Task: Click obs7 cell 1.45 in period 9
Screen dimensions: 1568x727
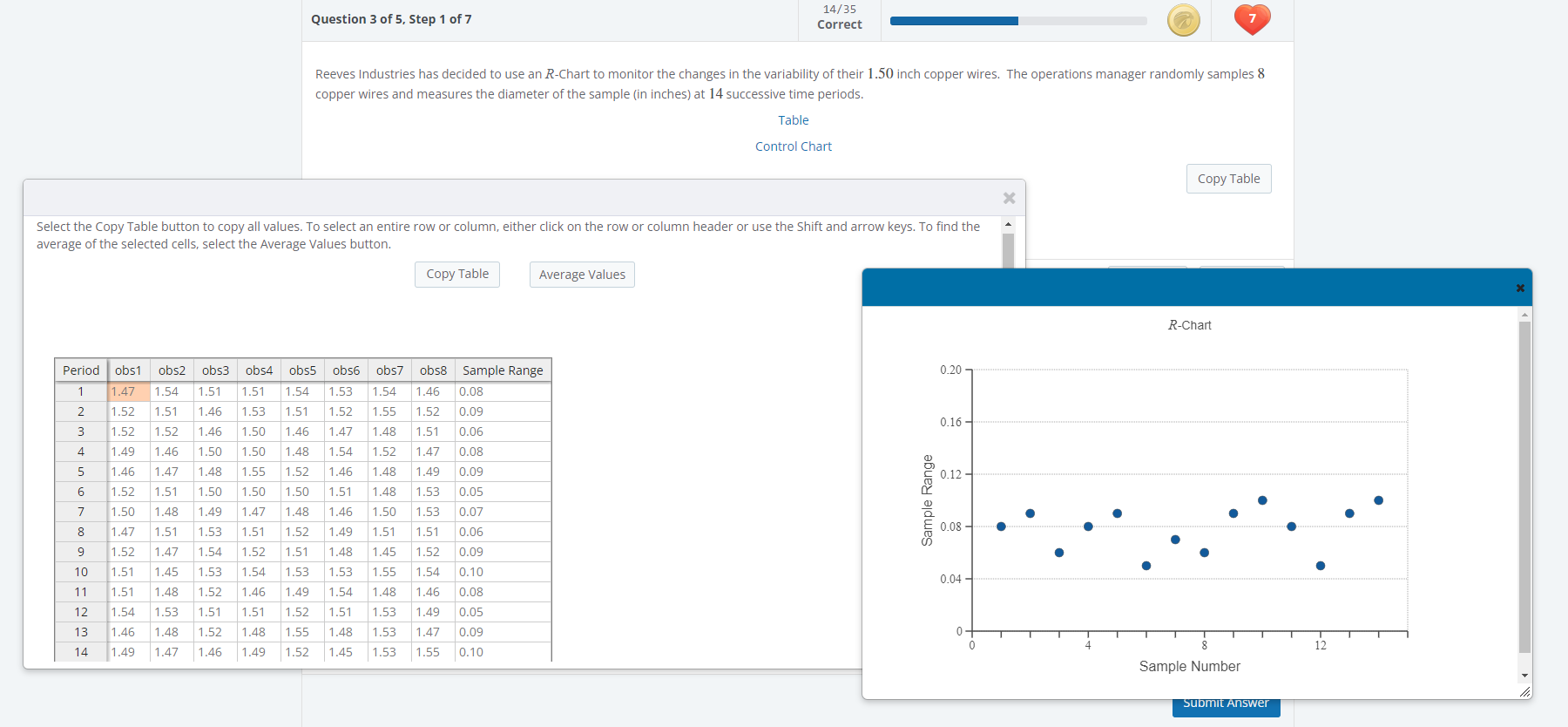Action: pos(389,553)
